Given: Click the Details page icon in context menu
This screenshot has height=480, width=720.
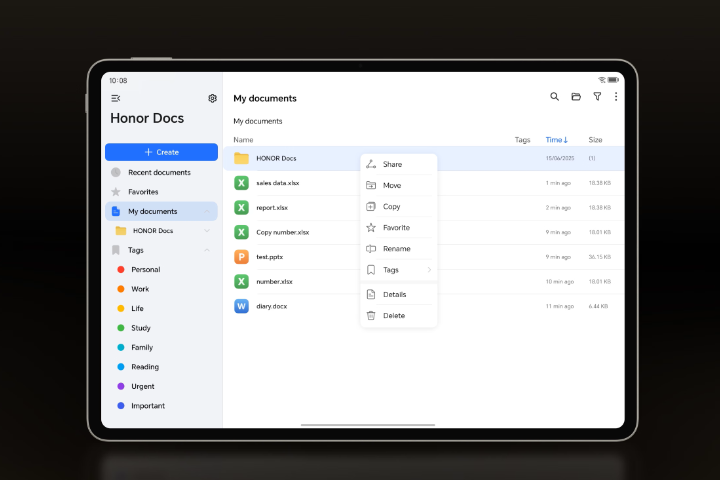Looking at the screenshot, I should (371, 294).
